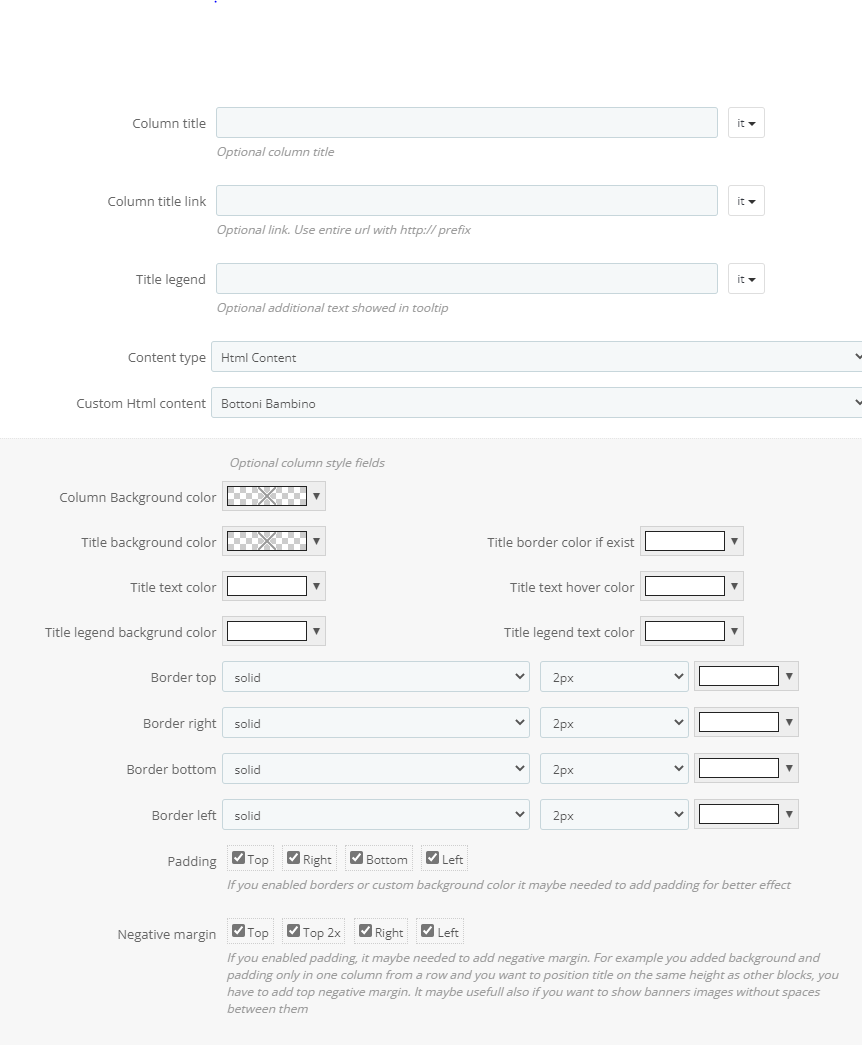Open Title text hover color arrow
This screenshot has width=862, height=1045.
(735, 587)
